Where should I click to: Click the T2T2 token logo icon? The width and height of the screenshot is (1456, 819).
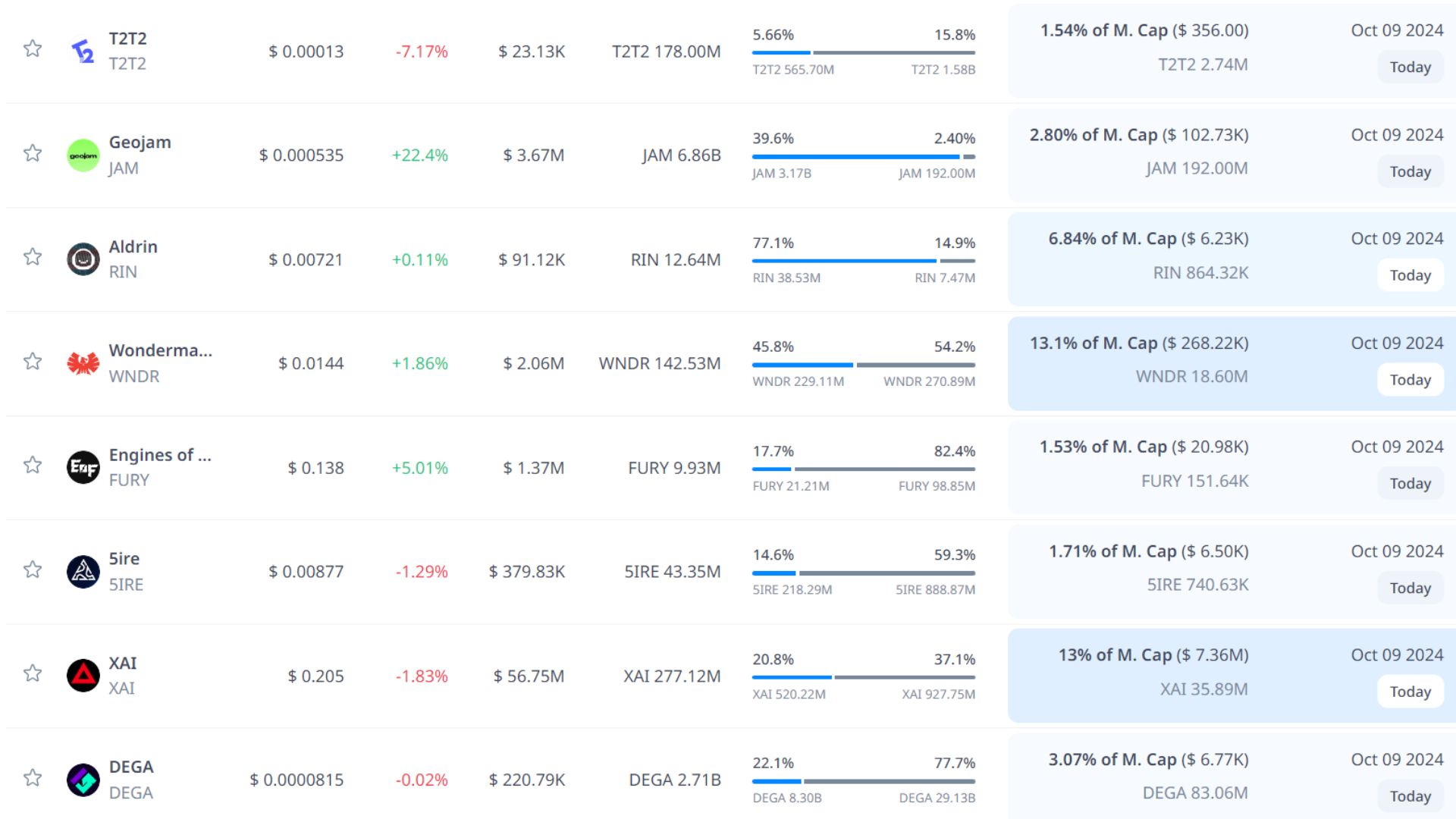tap(83, 51)
